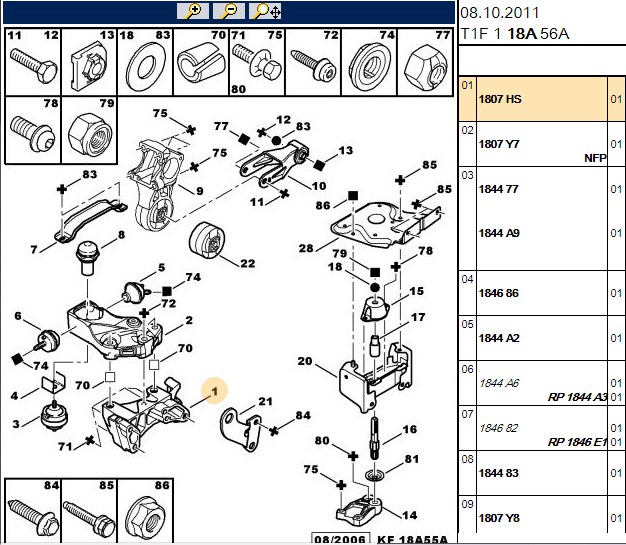
Task: Select part number 1844 A9
Action: coord(499,233)
